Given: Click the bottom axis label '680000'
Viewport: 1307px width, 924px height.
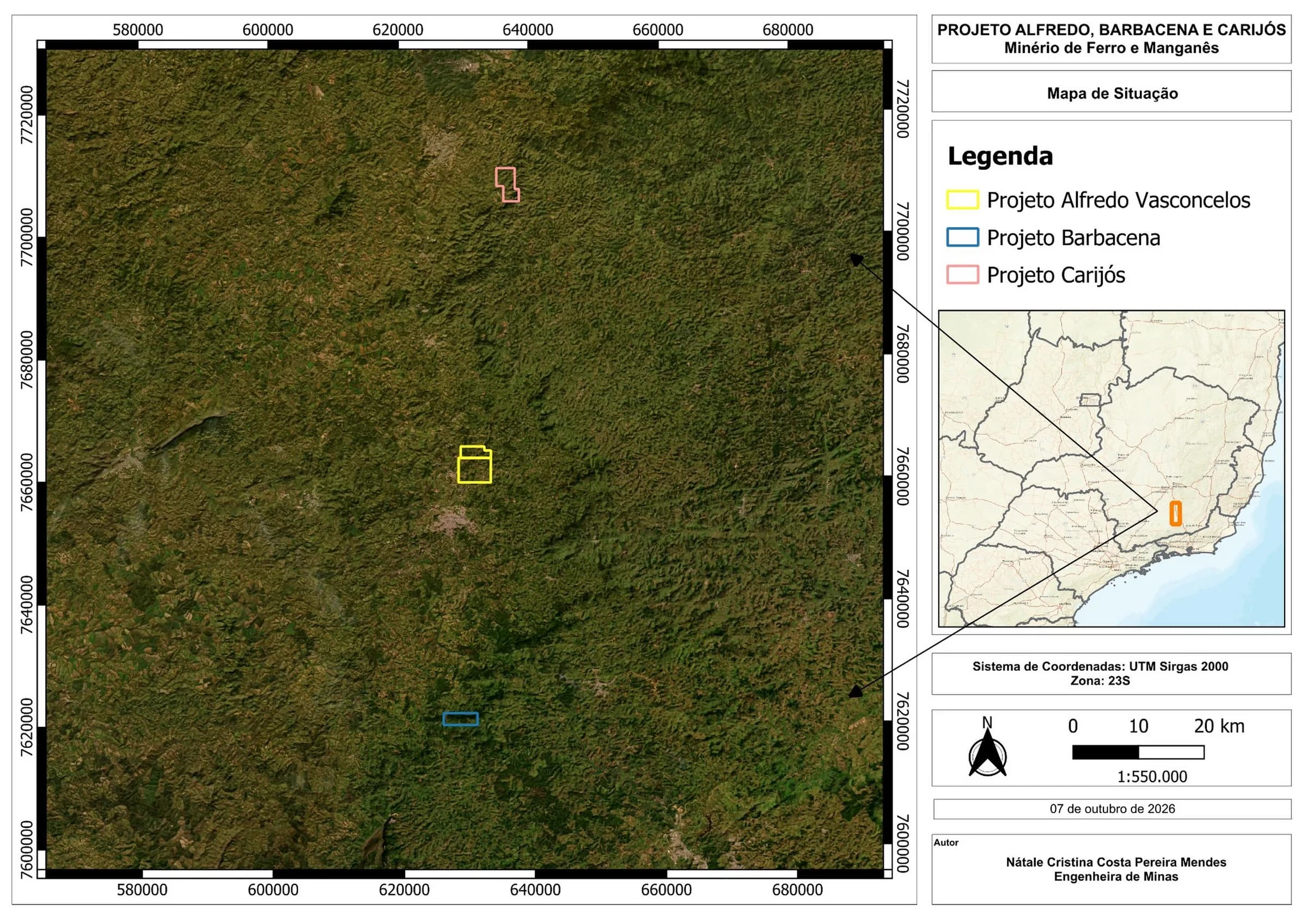Looking at the screenshot, I should pos(797,890).
